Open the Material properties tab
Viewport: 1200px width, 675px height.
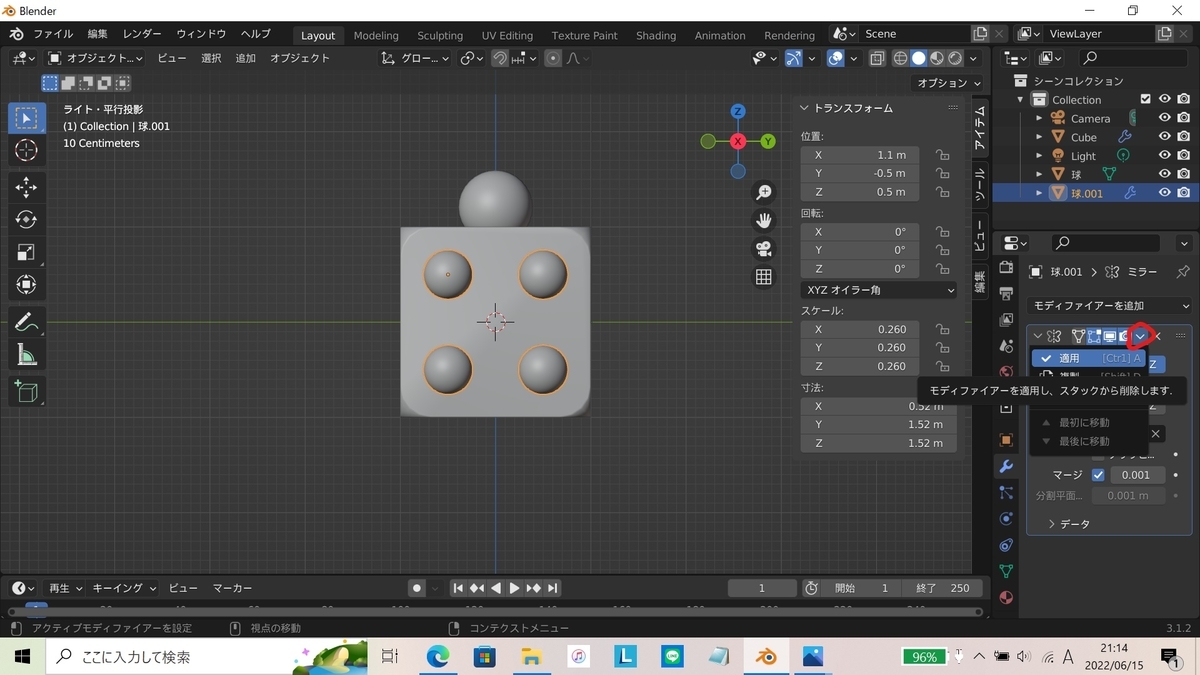1006,597
